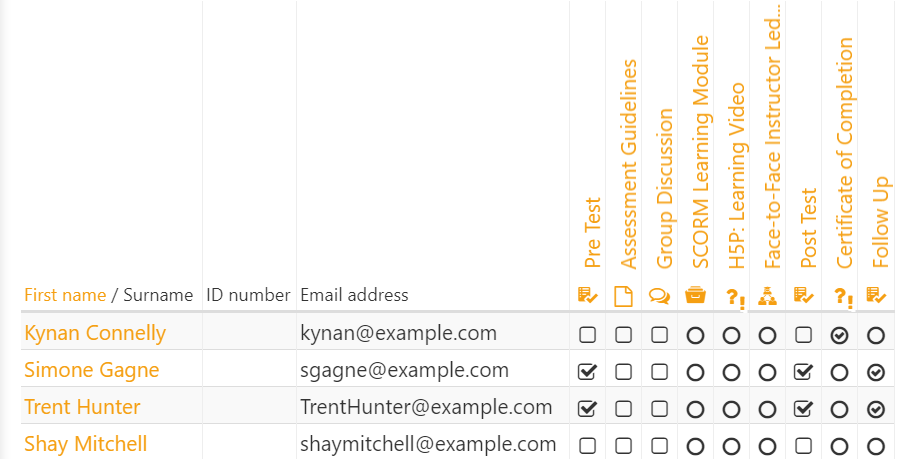The height and width of the screenshot is (459, 910).
Task: Click Simone Gagne's Follow Up completion circle
Action: coord(875,373)
